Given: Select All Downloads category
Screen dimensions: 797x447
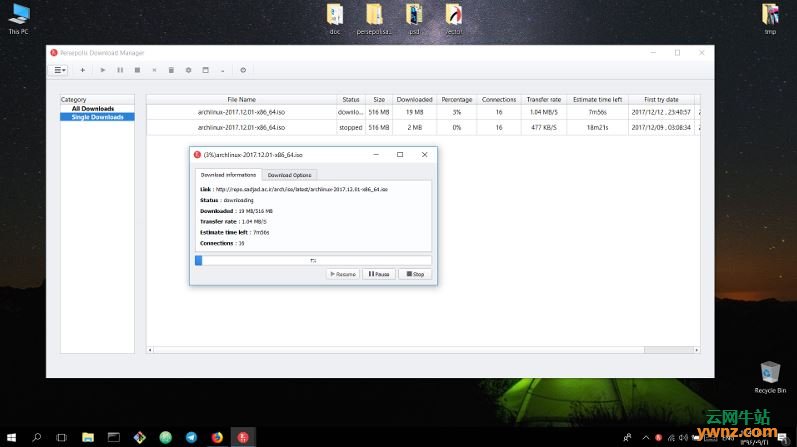Looking at the screenshot, I should click(93, 108).
